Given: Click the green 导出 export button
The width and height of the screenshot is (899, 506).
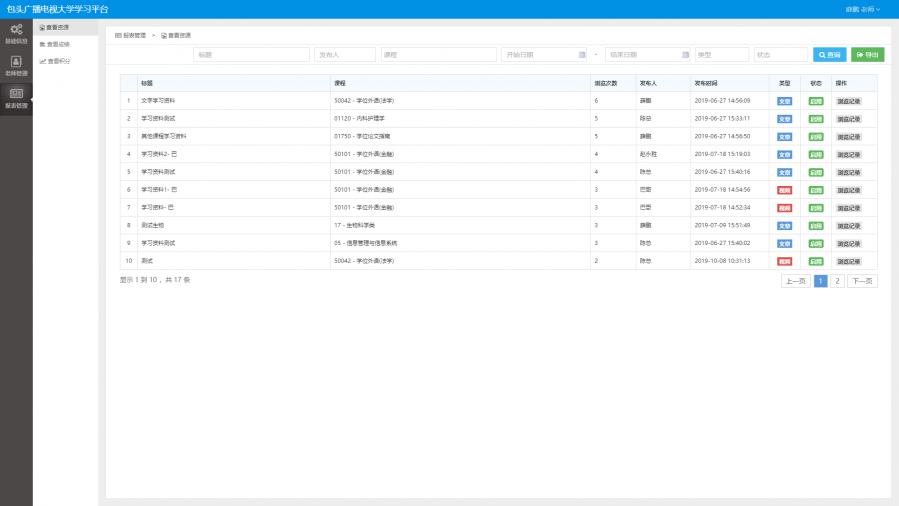Looking at the screenshot, I should tap(867, 55).
